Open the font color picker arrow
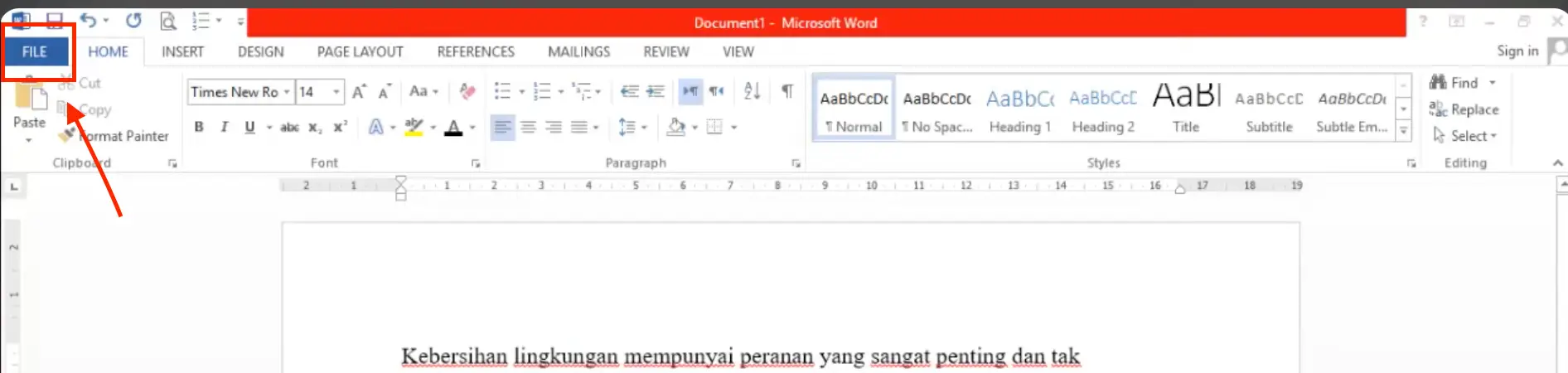 pos(472,128)
